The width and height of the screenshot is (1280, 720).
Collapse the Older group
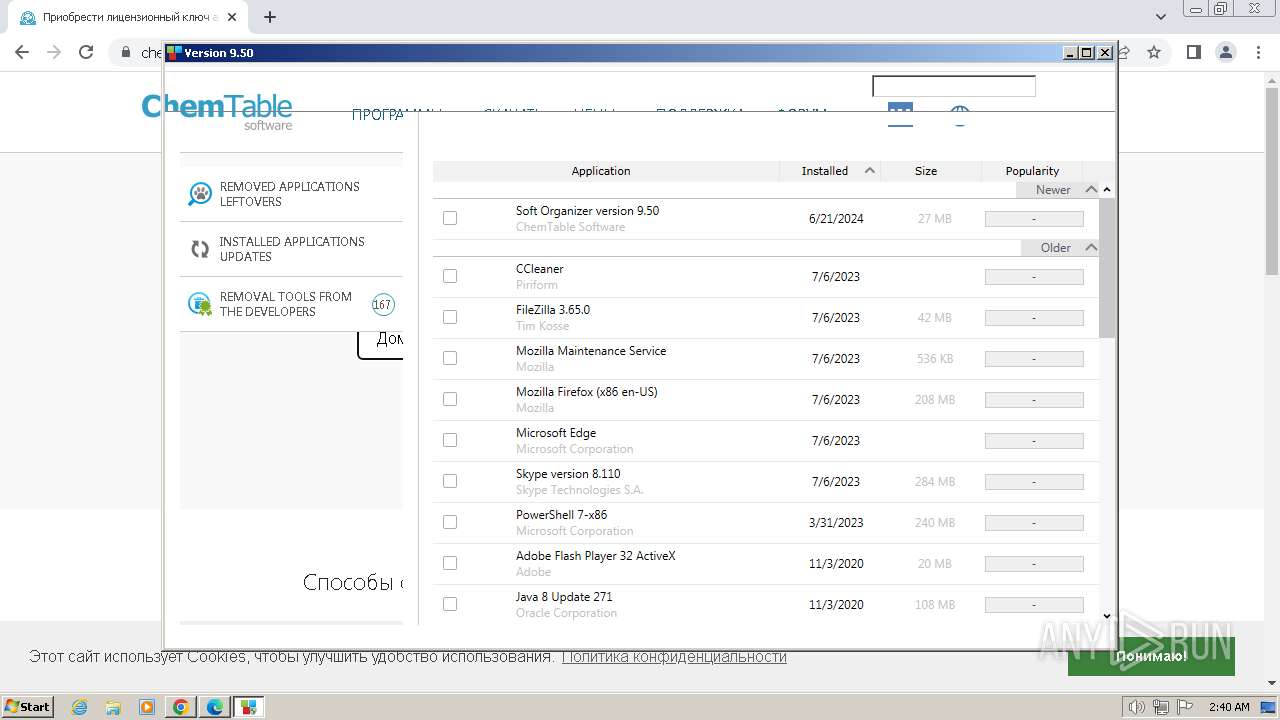pyautogui.click(x=1091, y=247)
